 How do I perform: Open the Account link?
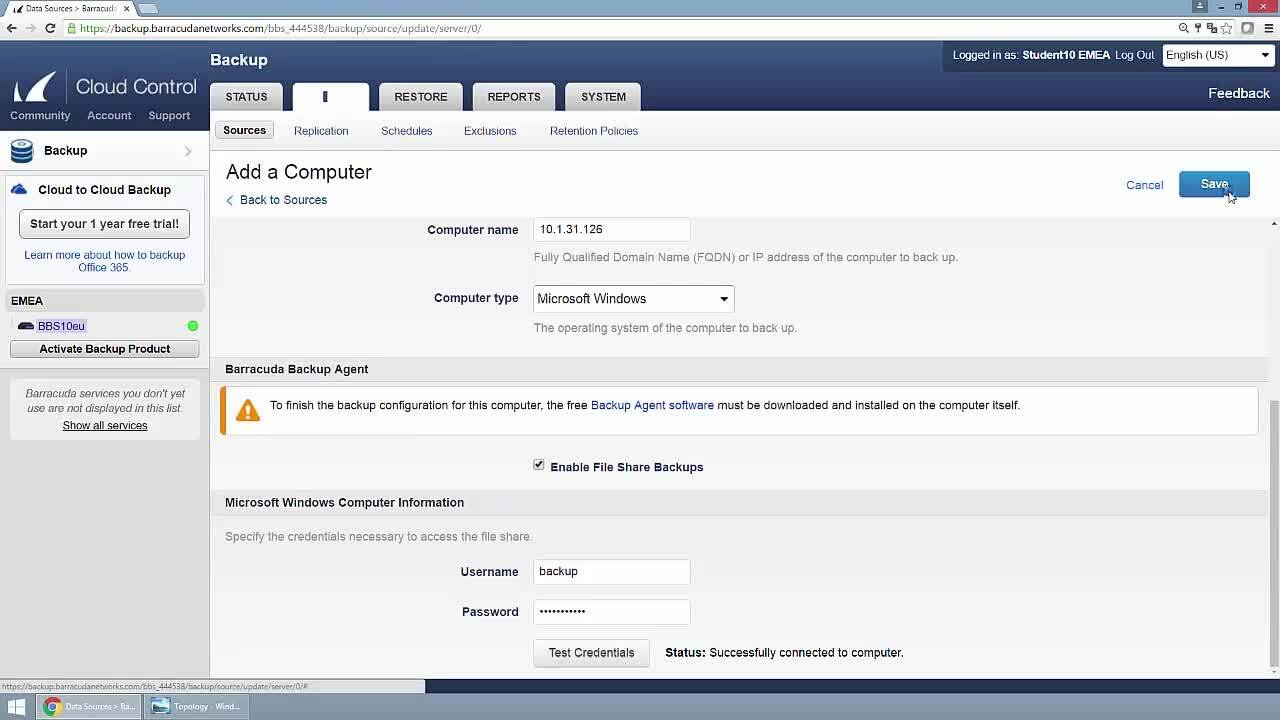[x=109, y=115]
